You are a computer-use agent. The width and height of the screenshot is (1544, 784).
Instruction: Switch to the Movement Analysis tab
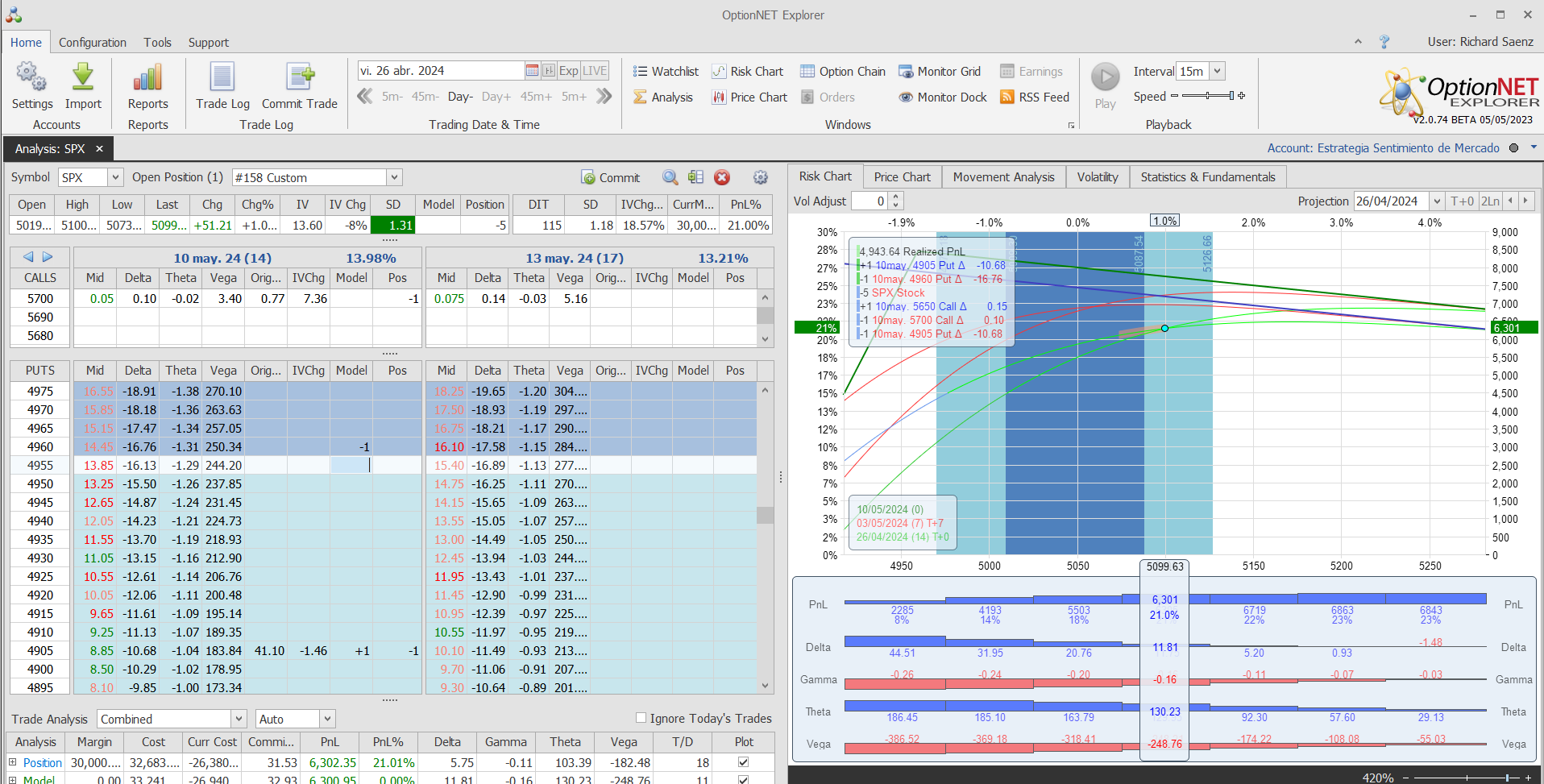tap(1003, 177)
